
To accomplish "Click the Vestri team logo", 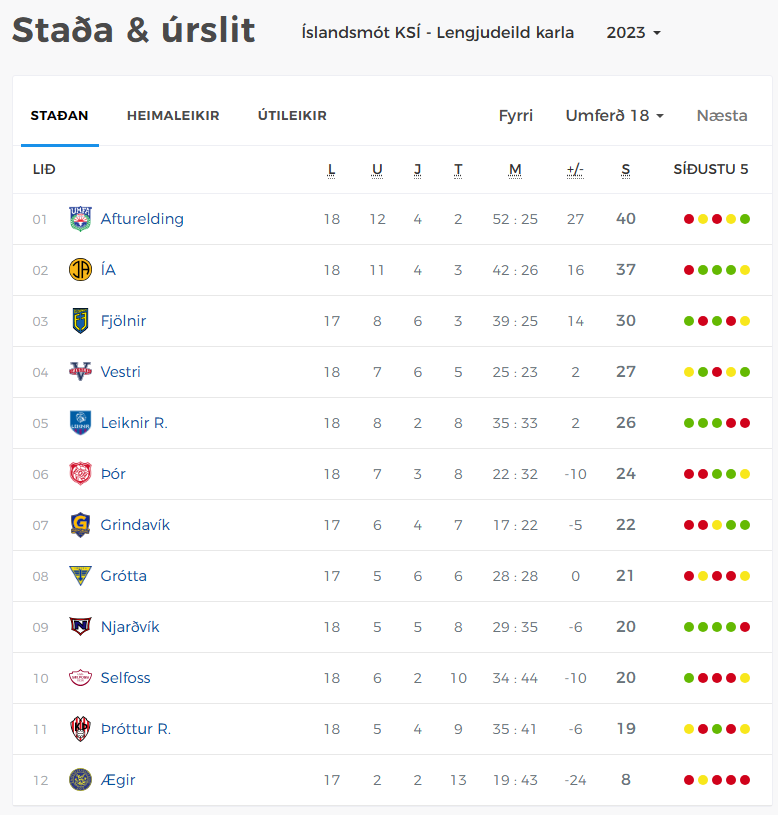I will pyautogui.click(x=80, y=372).
